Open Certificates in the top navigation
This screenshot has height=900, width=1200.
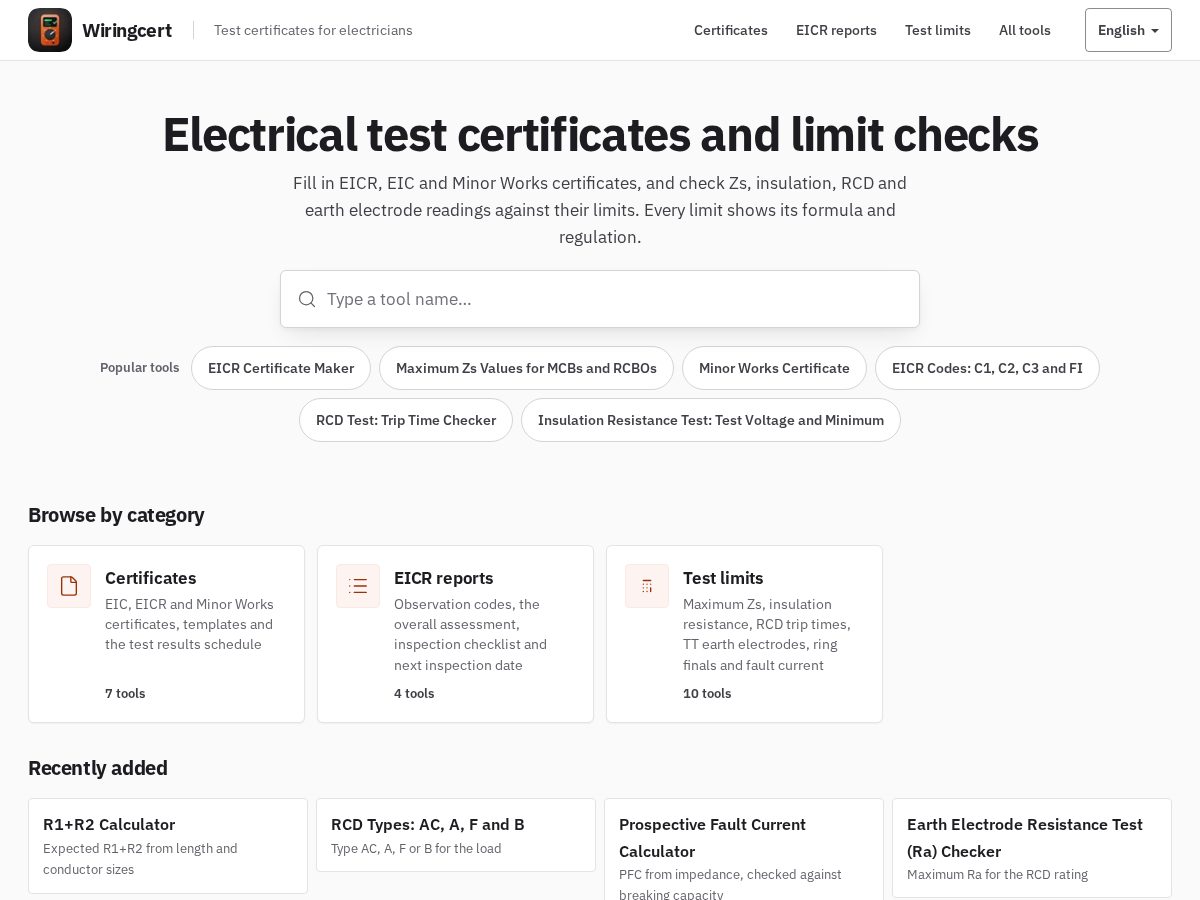[731, 30]
